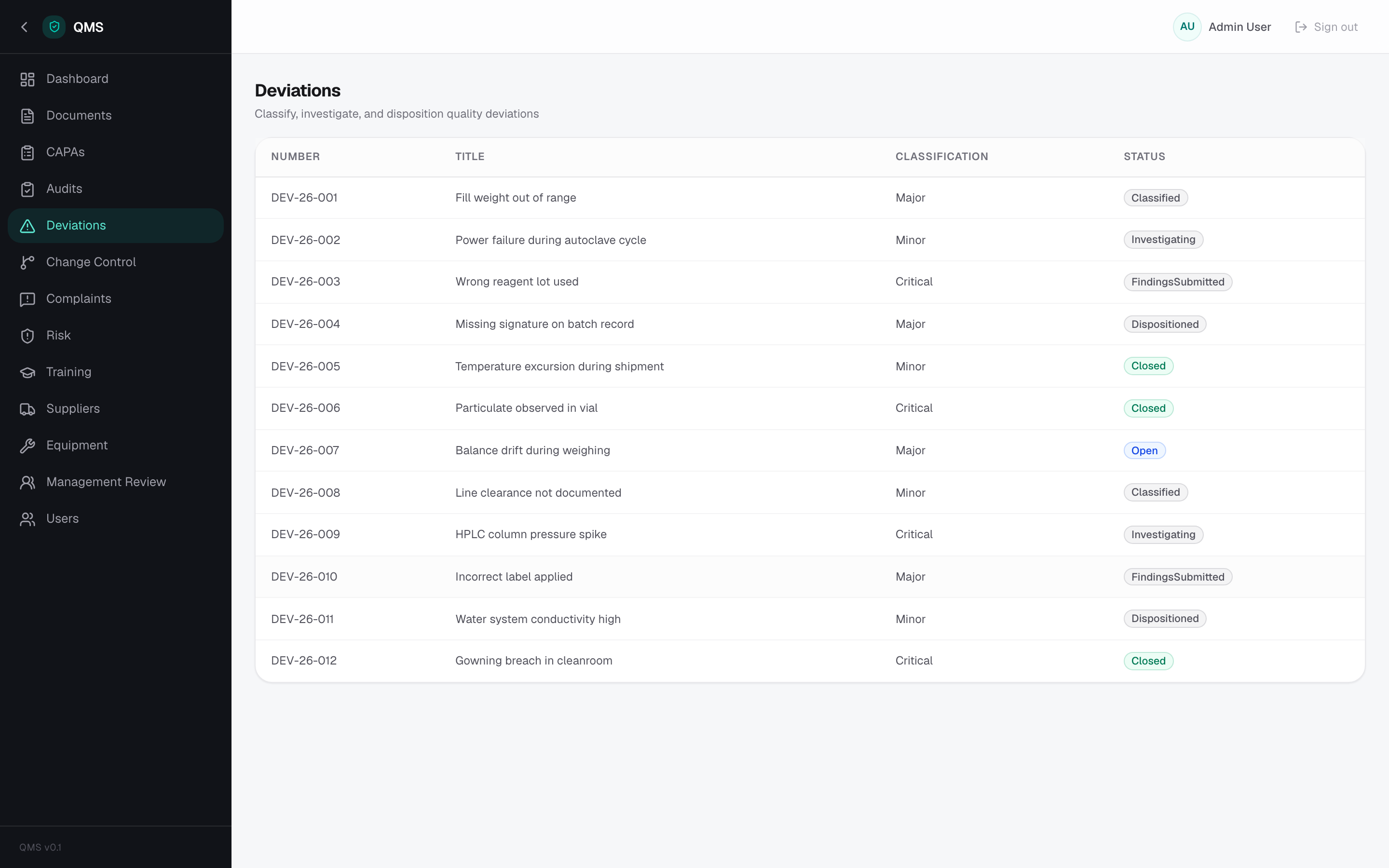Click 'Fill weight out of range' title
This screenshot has height=868, width=1389.
point(516,198)
